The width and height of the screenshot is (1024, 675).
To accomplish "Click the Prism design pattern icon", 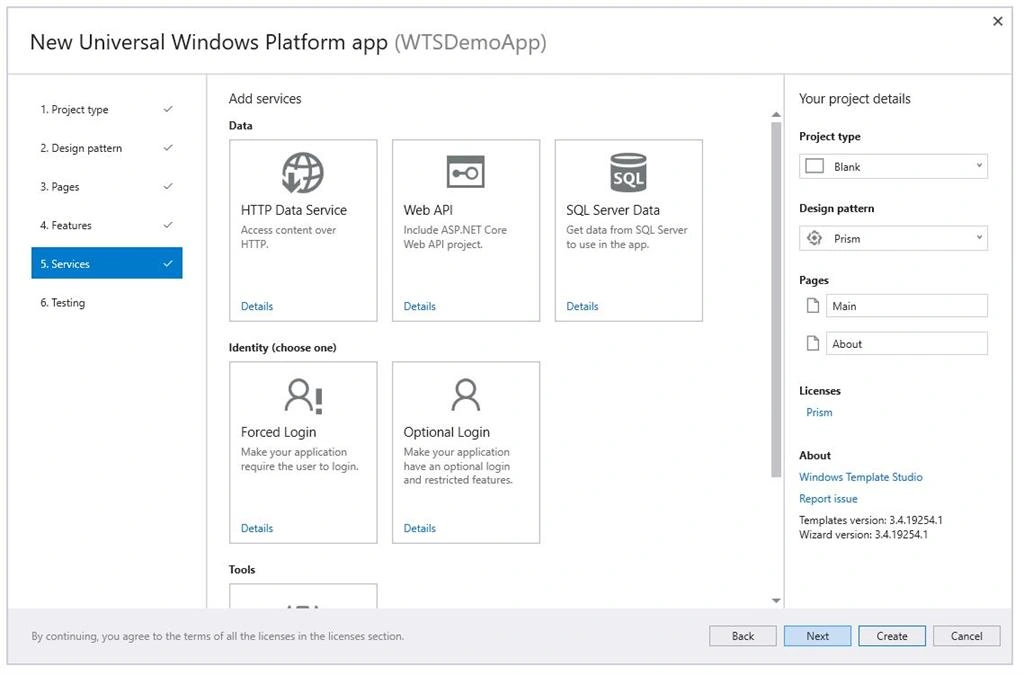I will coord(814,238).
